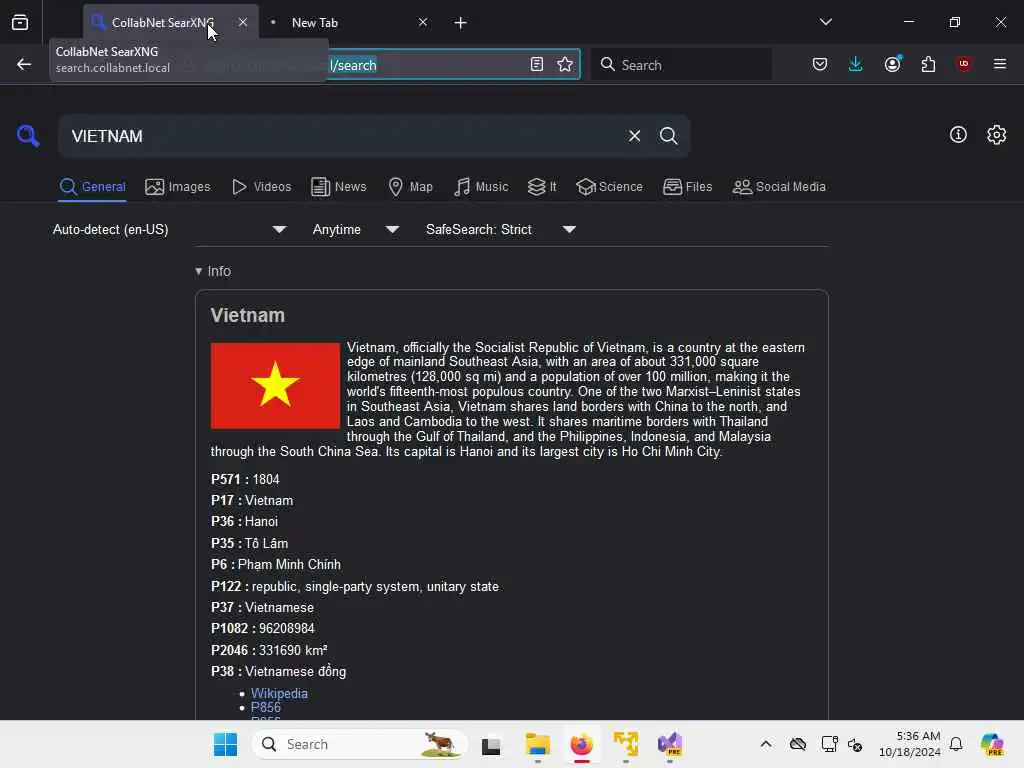Image resolution: width=1024 pixels, height=768 pixels.
Task: Open the Wikipedia link
Action: pyautogui.click(x=280, y=693)
